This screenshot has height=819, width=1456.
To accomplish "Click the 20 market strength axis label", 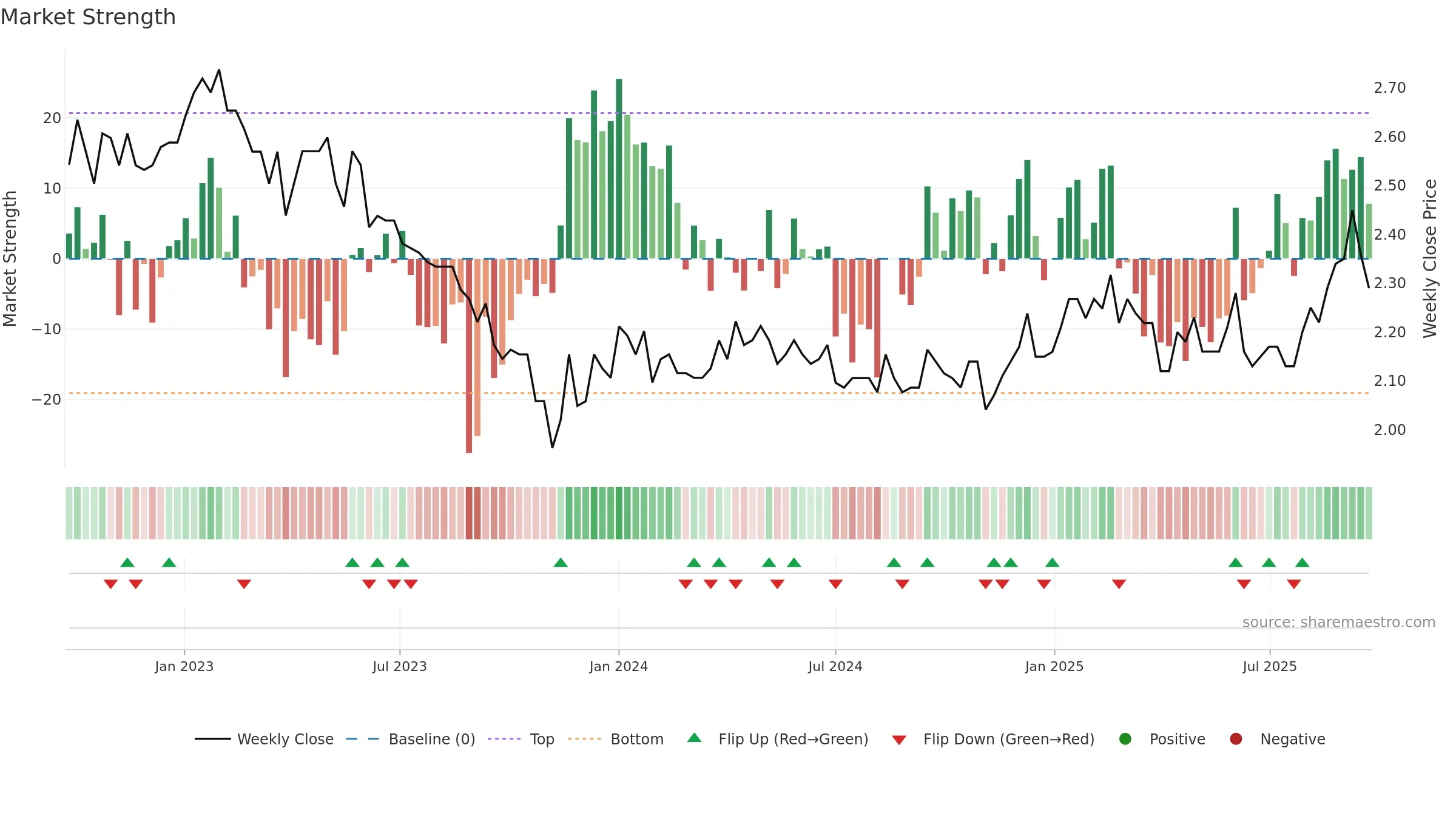I will [52, 118].
